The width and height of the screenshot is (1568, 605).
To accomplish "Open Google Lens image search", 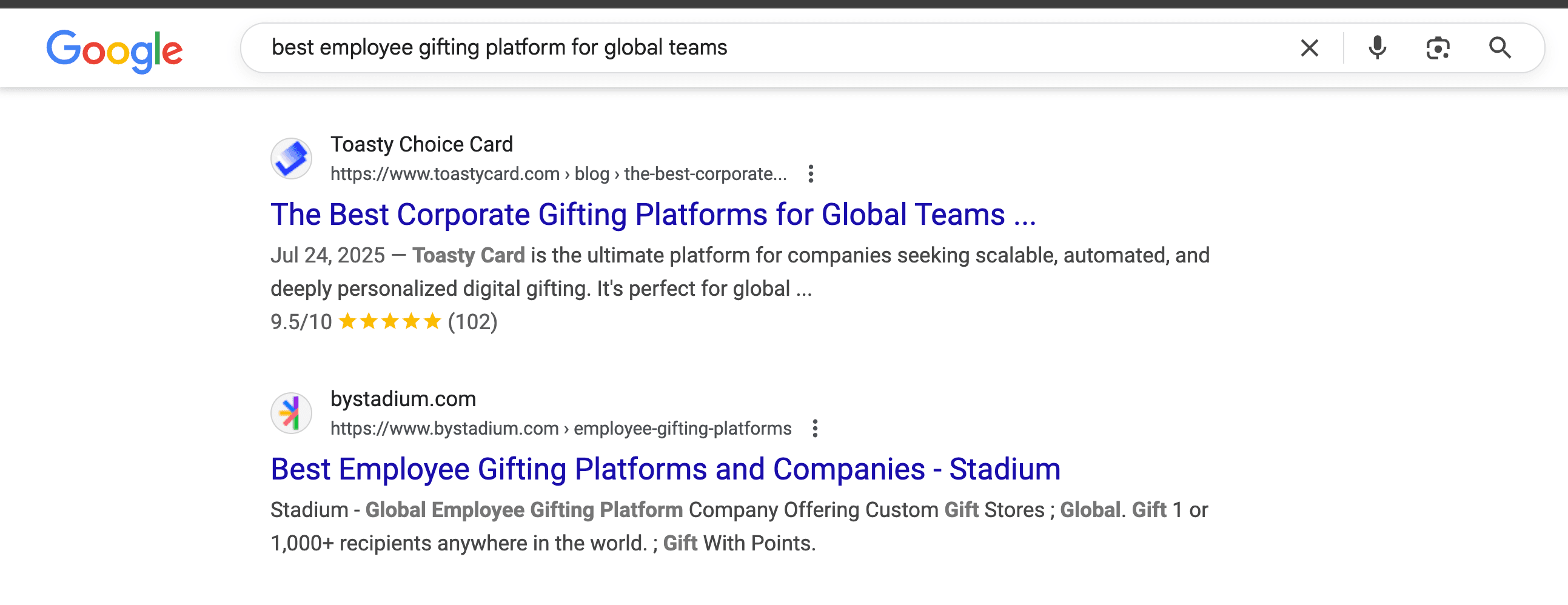I will coord(1439,47).
